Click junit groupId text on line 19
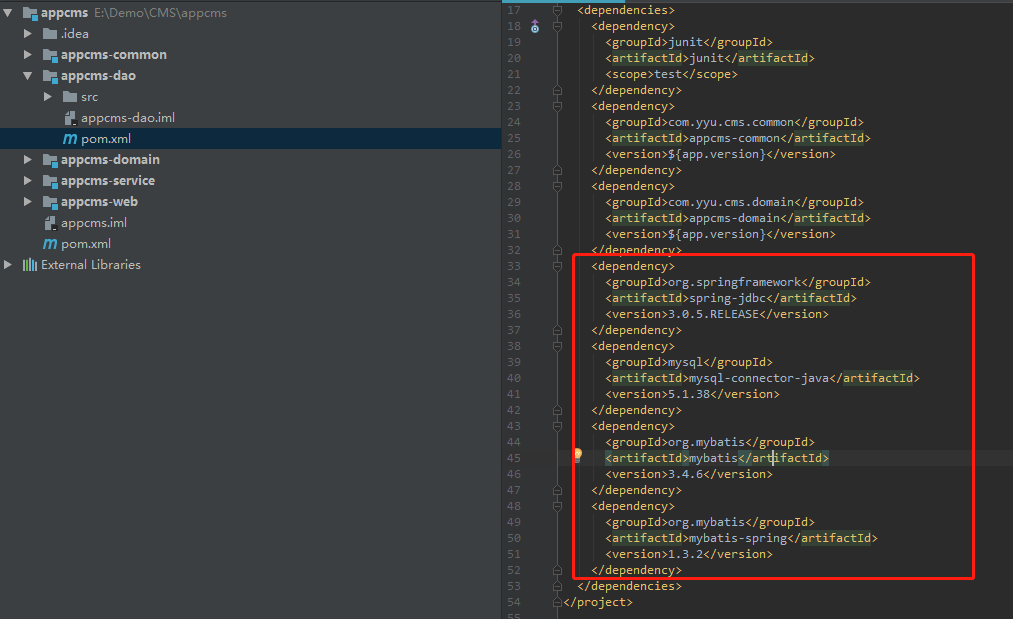Image resolution: width=1013 pixels, height=619 pixels. 685,42
